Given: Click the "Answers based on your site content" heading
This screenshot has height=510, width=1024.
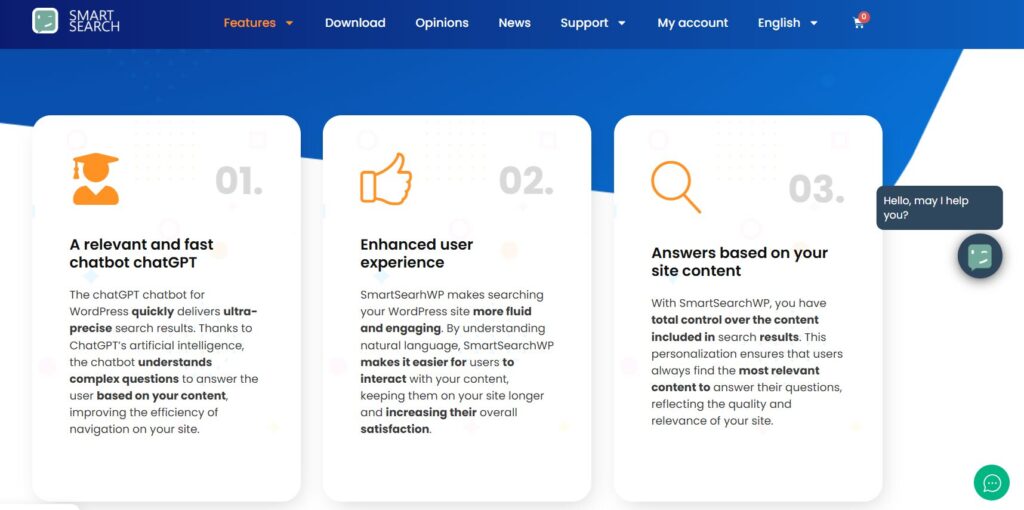Looking at the screenshot, I should pos(739,262).
